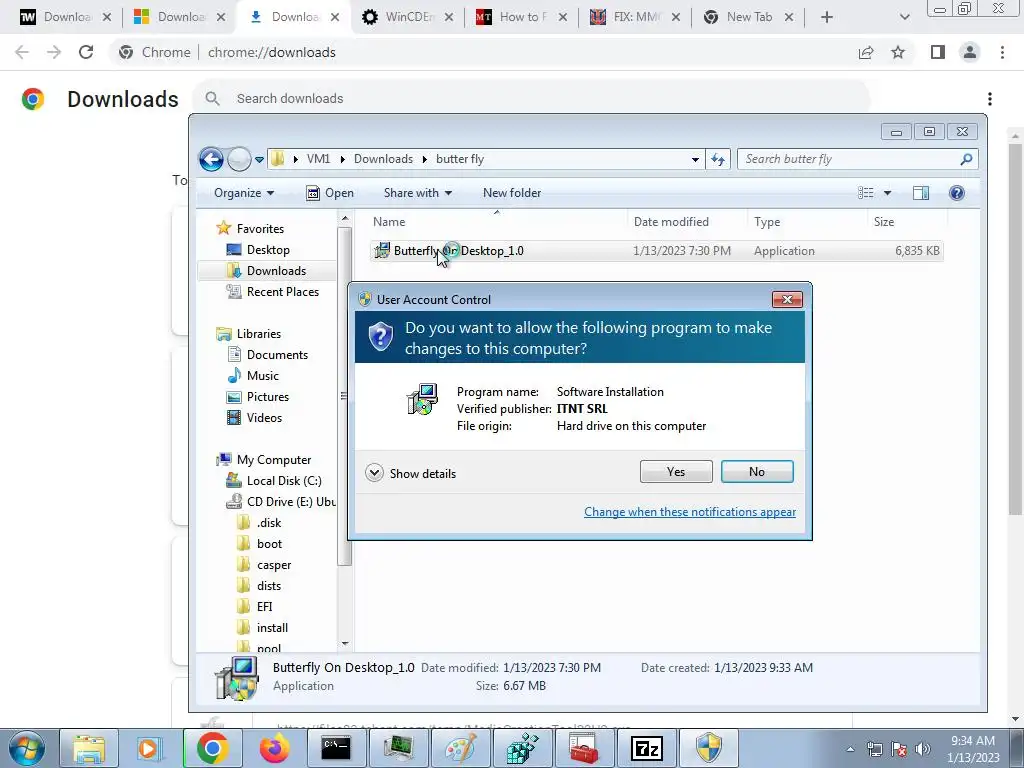Open the Share with menu
The image size is (1024, 768).
[418, 193]
